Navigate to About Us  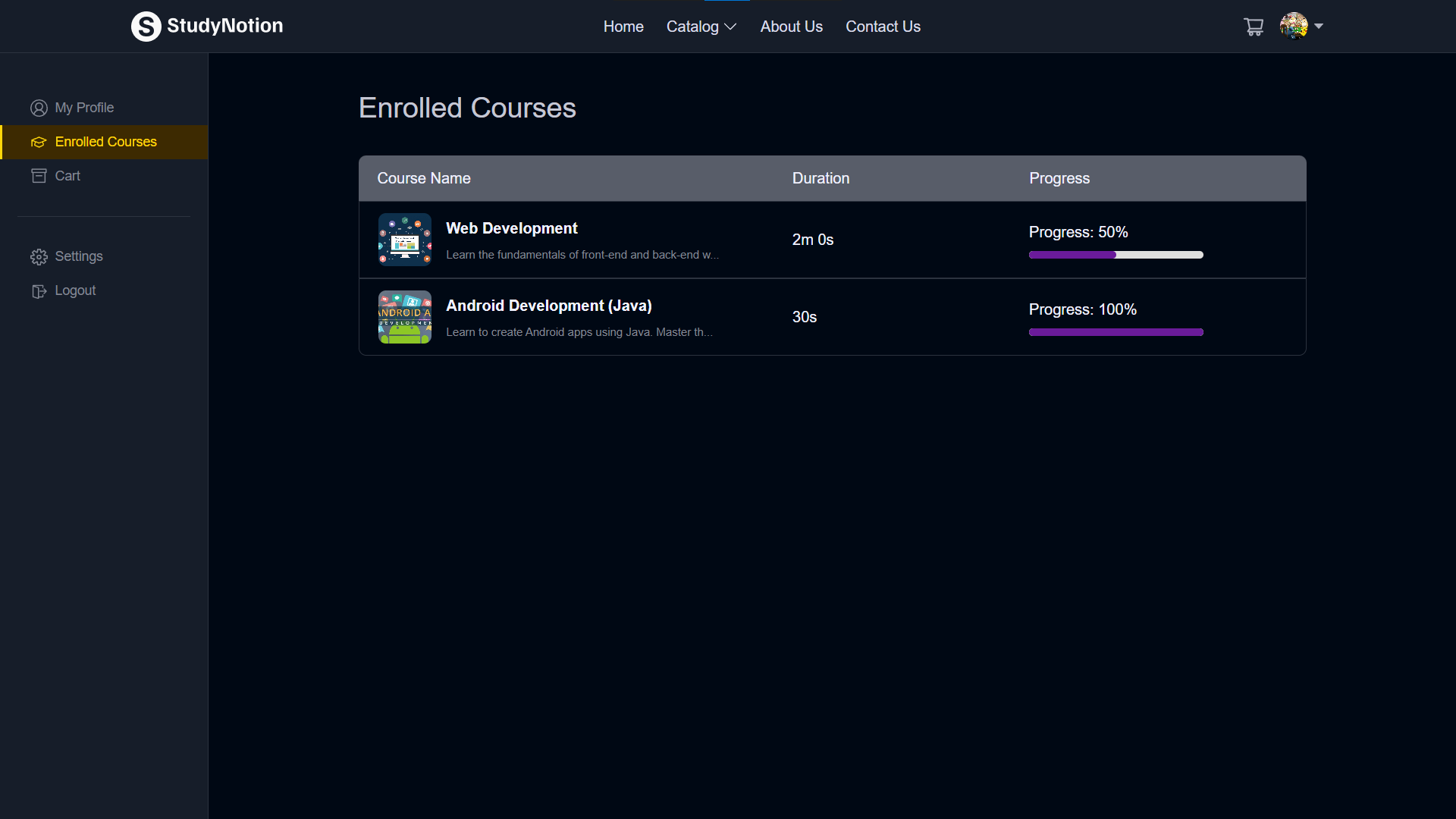pos(792,27)
